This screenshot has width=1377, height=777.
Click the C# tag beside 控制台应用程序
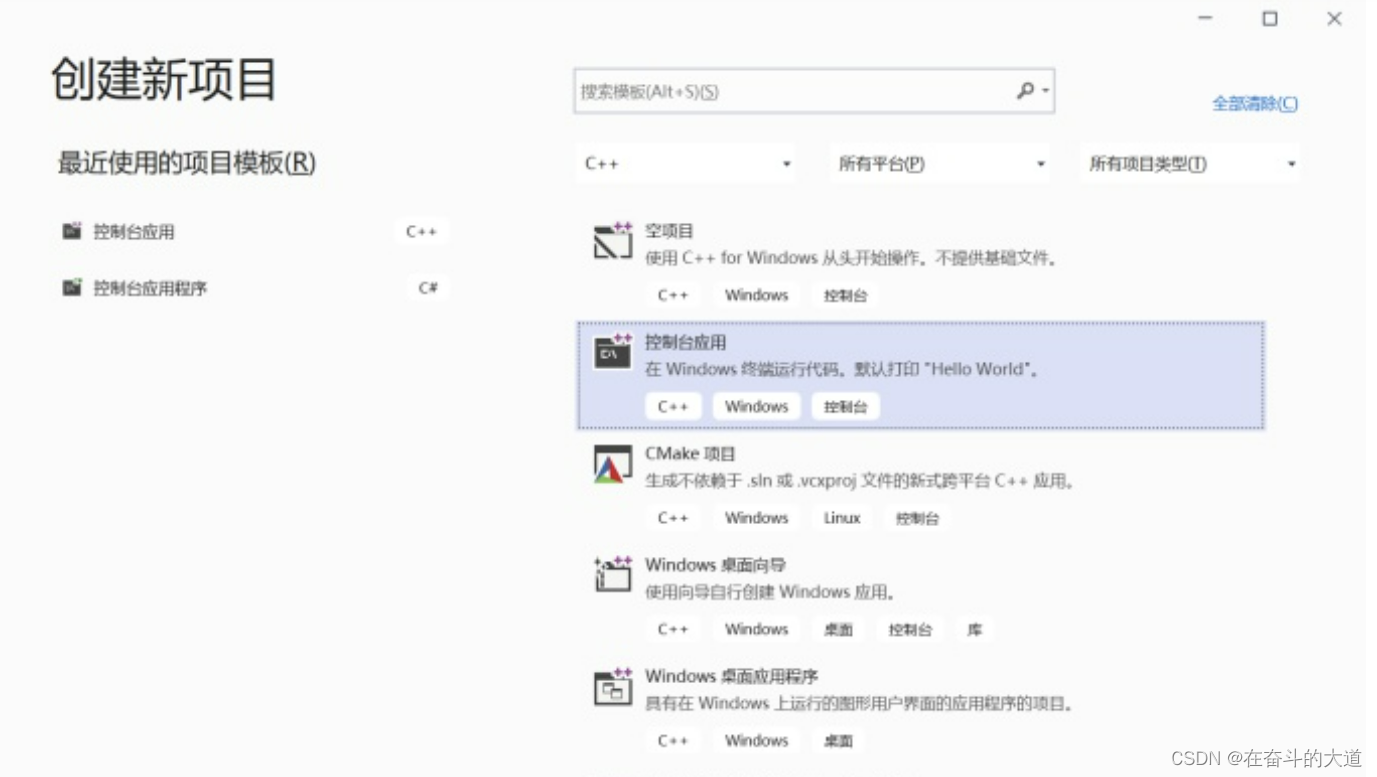428,288
